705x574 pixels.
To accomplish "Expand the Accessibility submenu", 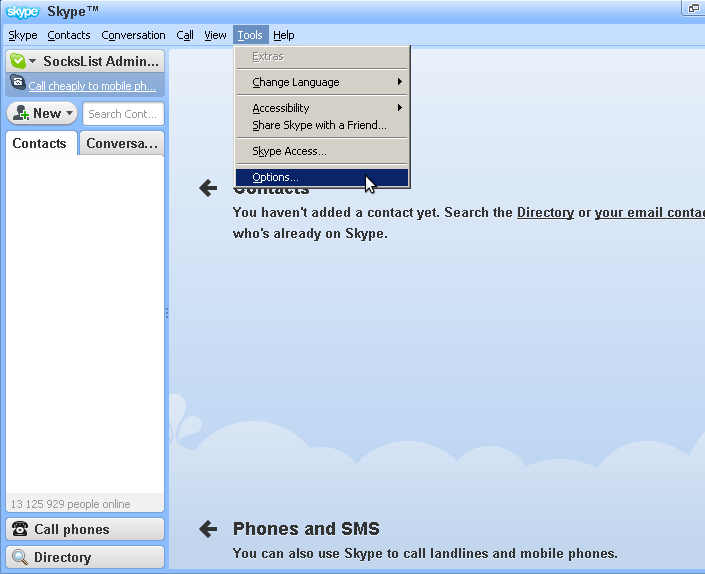I will 322,108.
